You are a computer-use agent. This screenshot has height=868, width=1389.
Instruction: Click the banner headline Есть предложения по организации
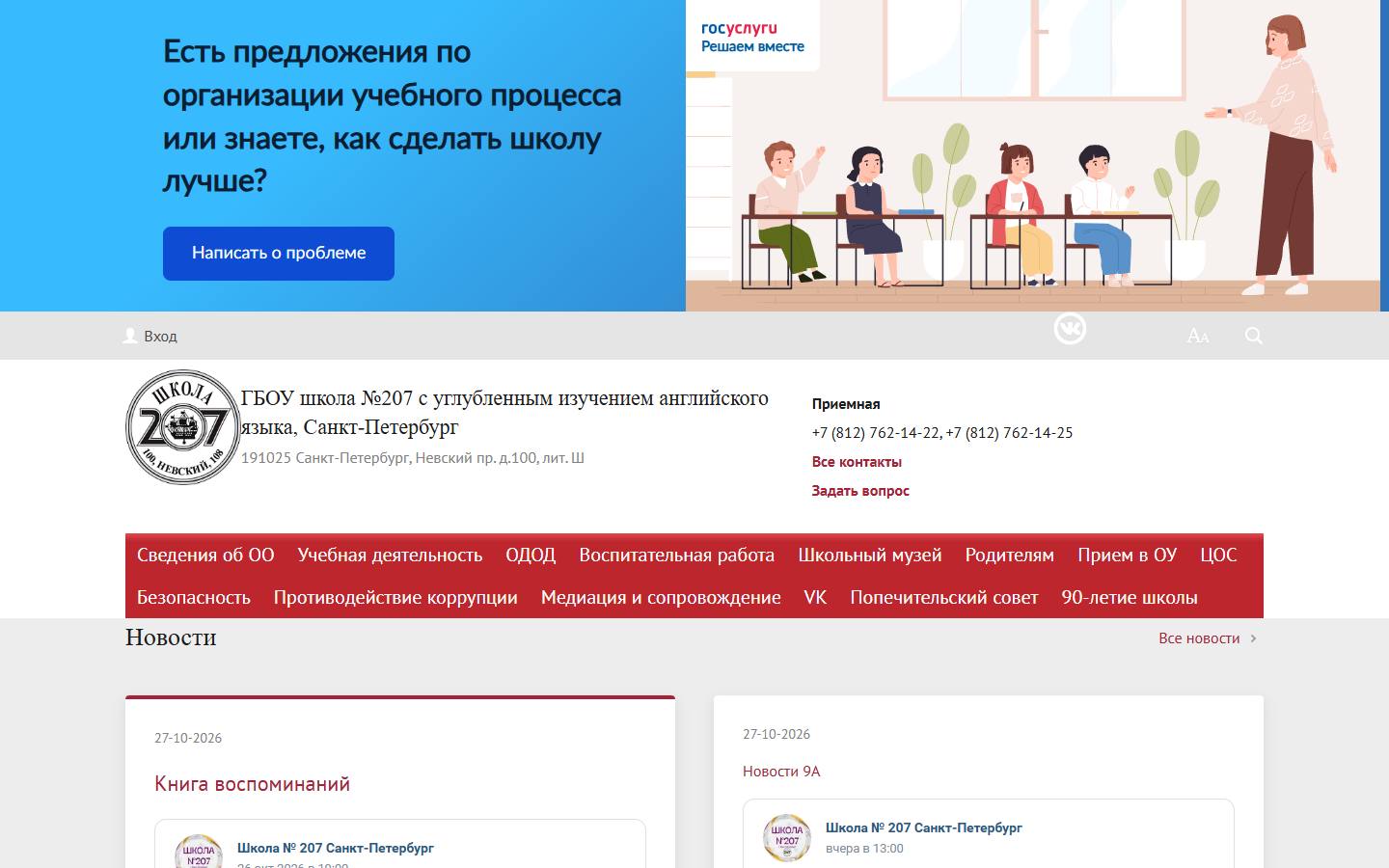point(392,116)
